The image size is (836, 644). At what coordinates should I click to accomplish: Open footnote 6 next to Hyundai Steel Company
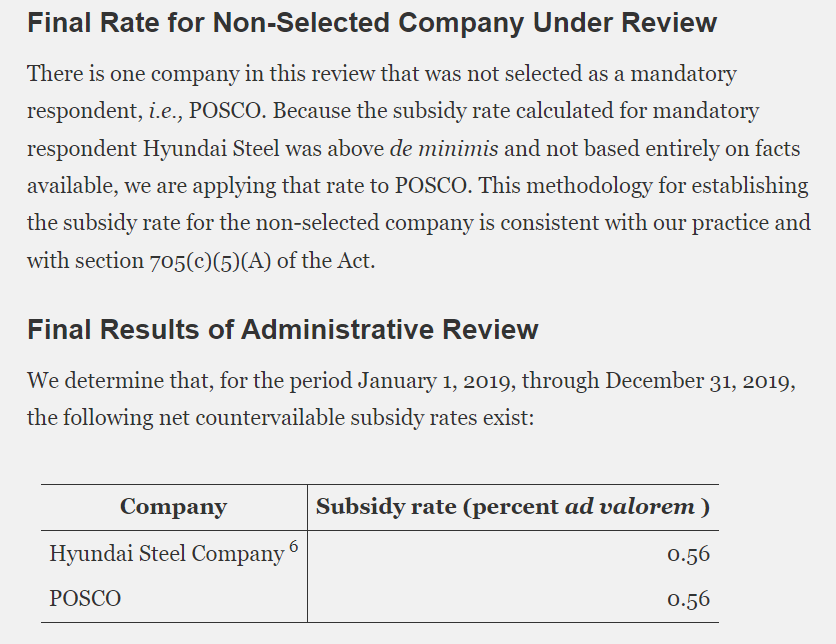click(292, 544)
